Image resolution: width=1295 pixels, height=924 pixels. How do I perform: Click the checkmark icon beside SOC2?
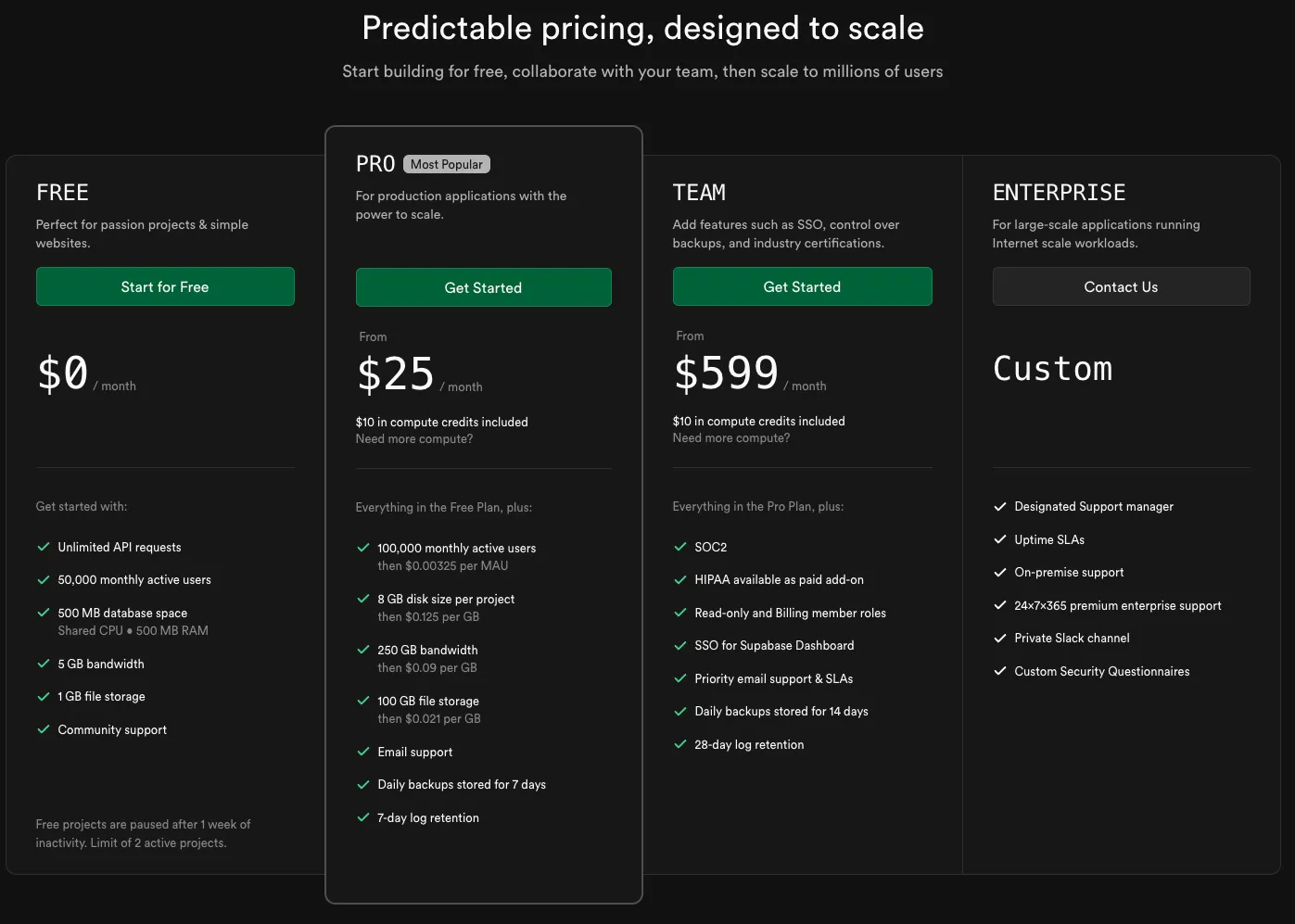click(680, 548)
